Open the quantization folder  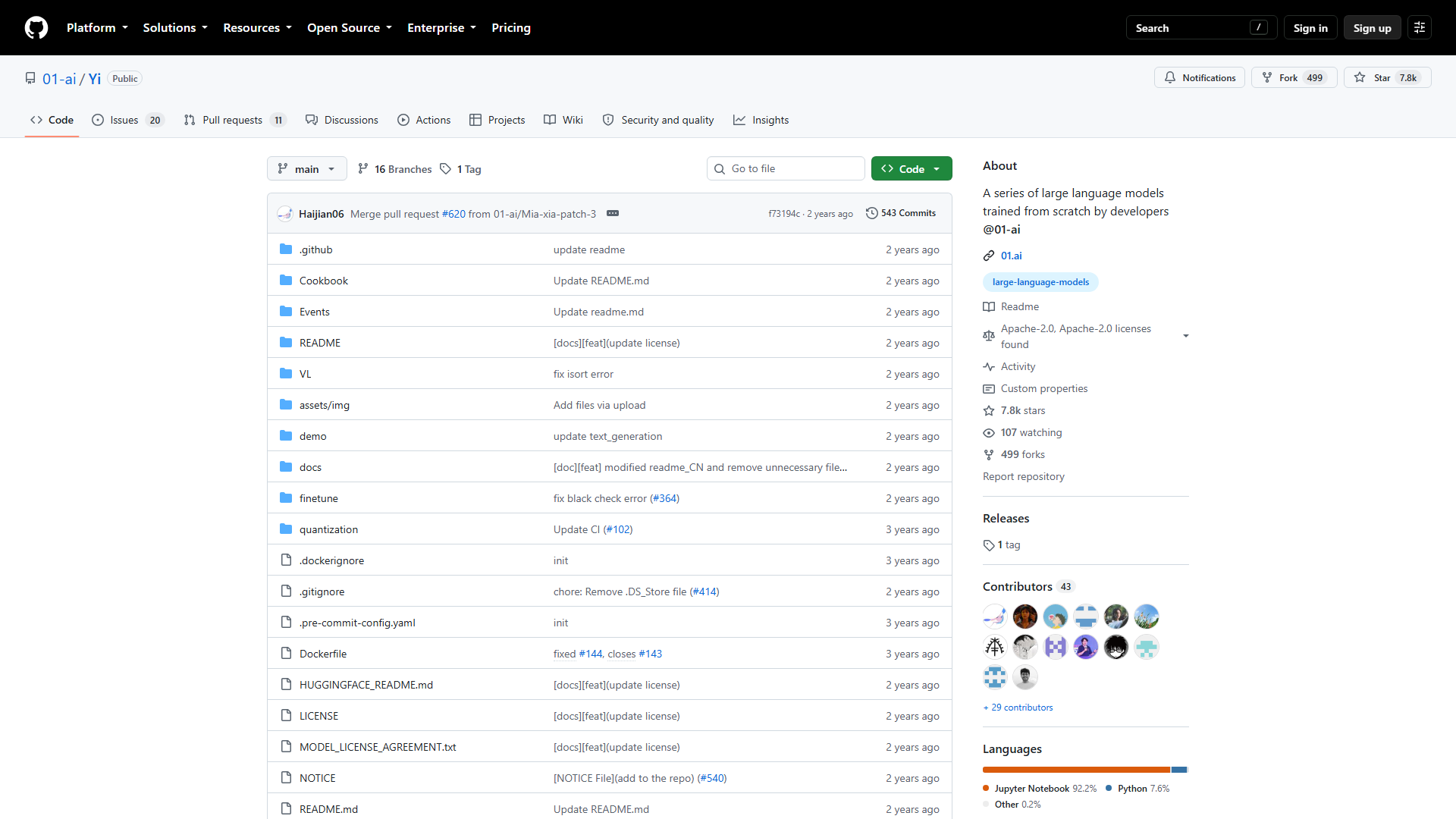coord(328,529)
